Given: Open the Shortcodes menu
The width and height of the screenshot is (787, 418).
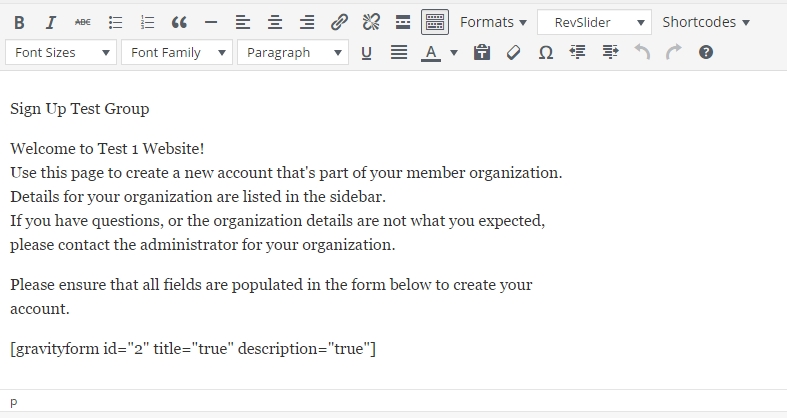Looking at the screenshot, I should click(705, 22).
